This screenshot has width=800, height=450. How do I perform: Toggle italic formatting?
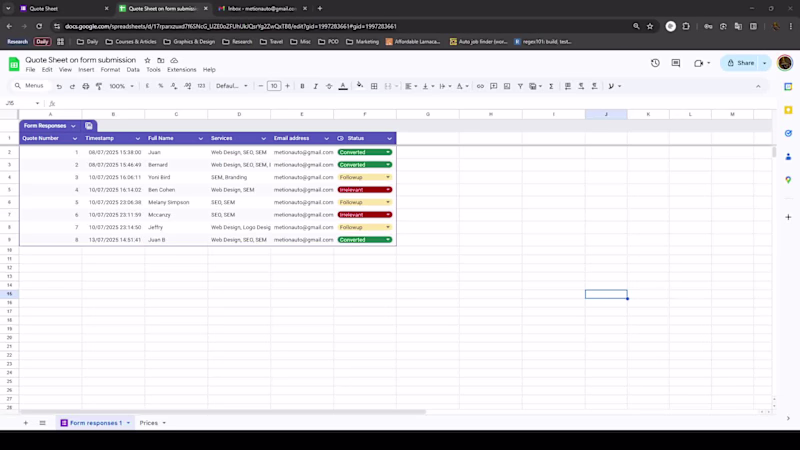(315, 86)
